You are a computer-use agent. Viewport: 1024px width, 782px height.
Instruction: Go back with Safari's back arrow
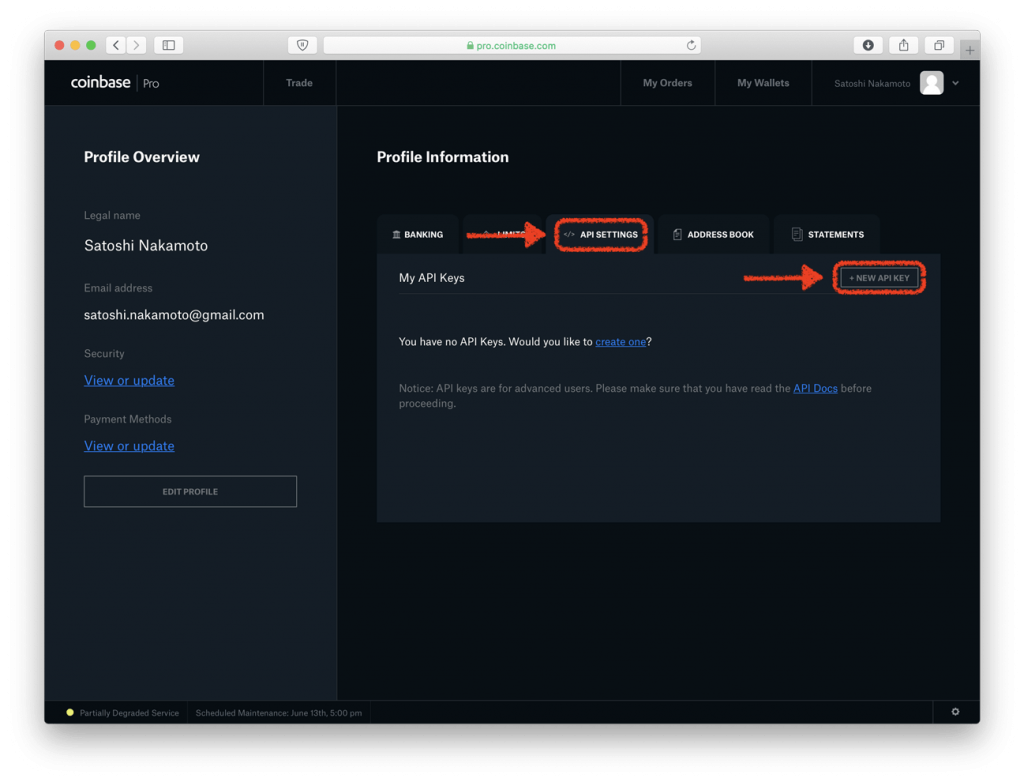click(116, 45)
